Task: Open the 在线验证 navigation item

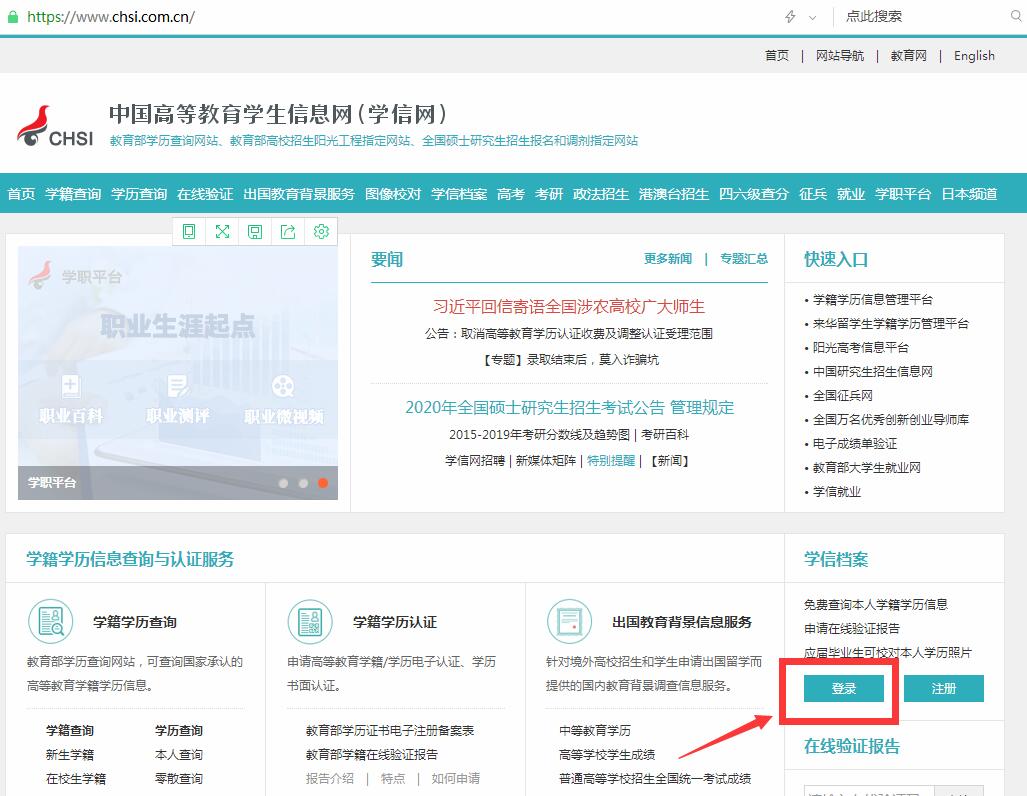Action: click(x=205, y=194)
